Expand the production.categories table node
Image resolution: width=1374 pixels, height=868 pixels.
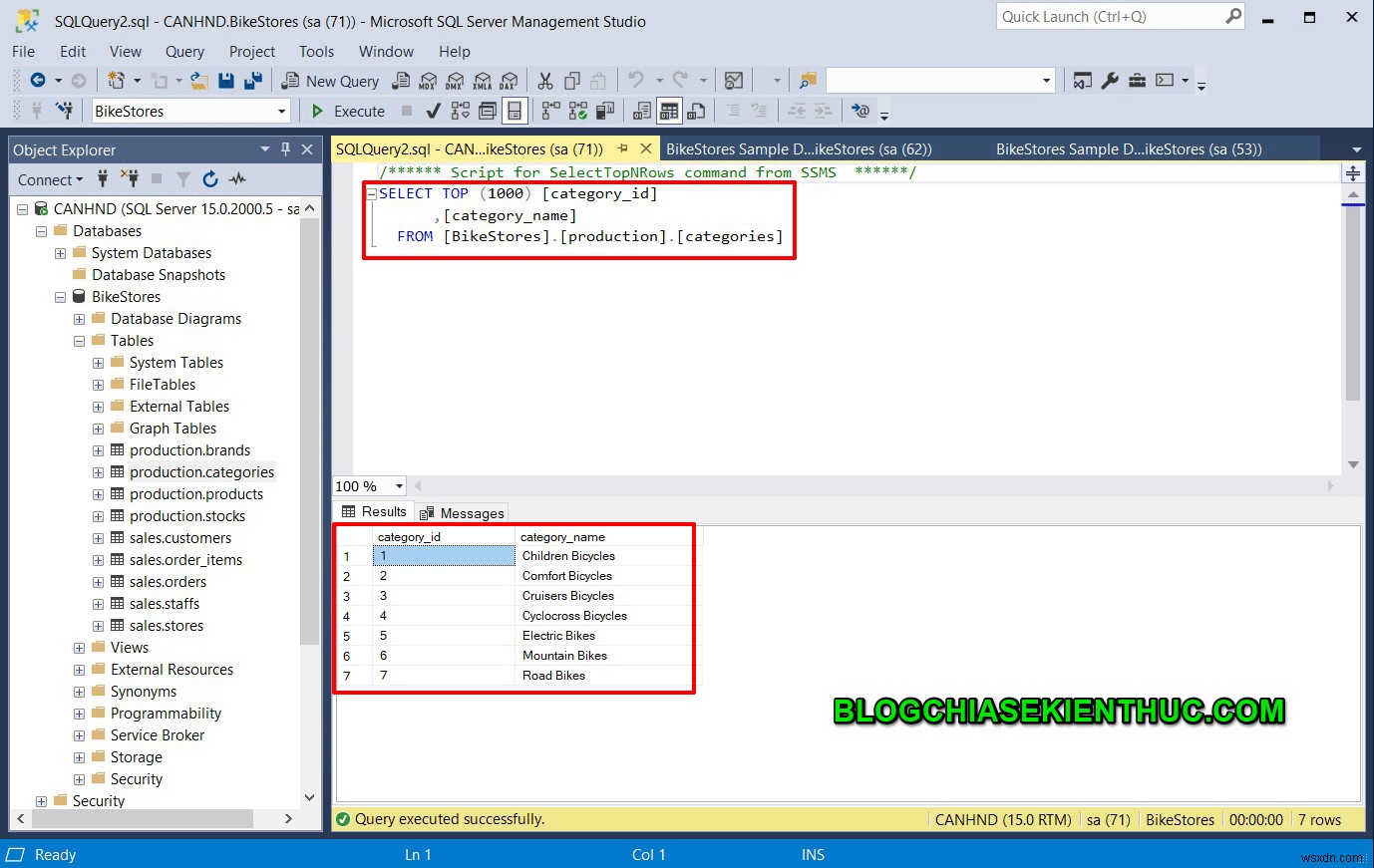click(98, 471)
